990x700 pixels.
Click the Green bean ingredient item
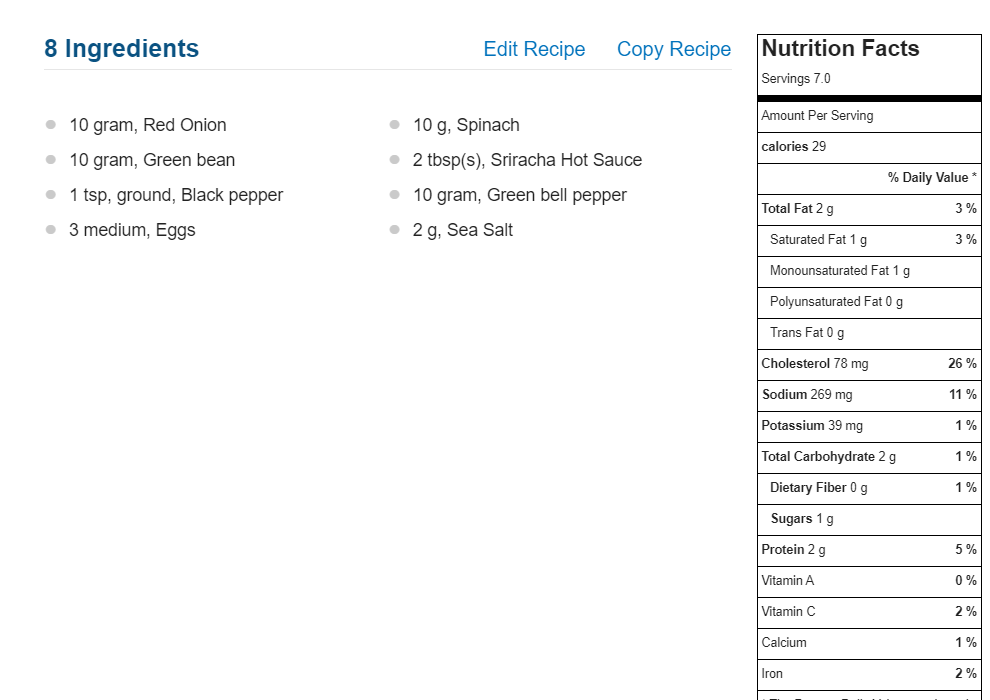pyautogui.click(x=152, y=160)
